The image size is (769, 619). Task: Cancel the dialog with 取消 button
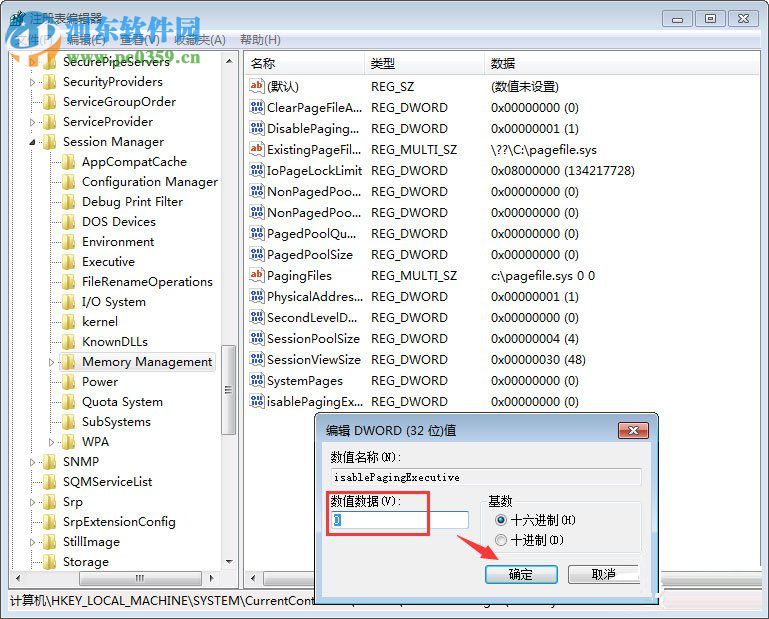click(604, 574)
